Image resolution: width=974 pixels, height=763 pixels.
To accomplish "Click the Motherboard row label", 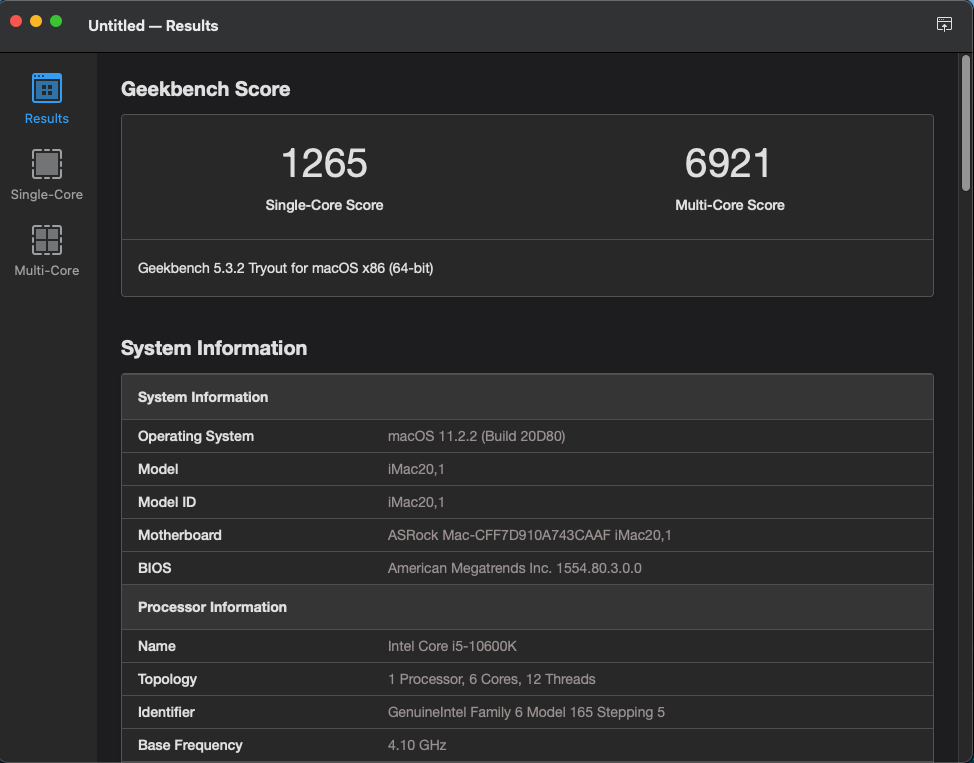I will click(x=180, y=535).
